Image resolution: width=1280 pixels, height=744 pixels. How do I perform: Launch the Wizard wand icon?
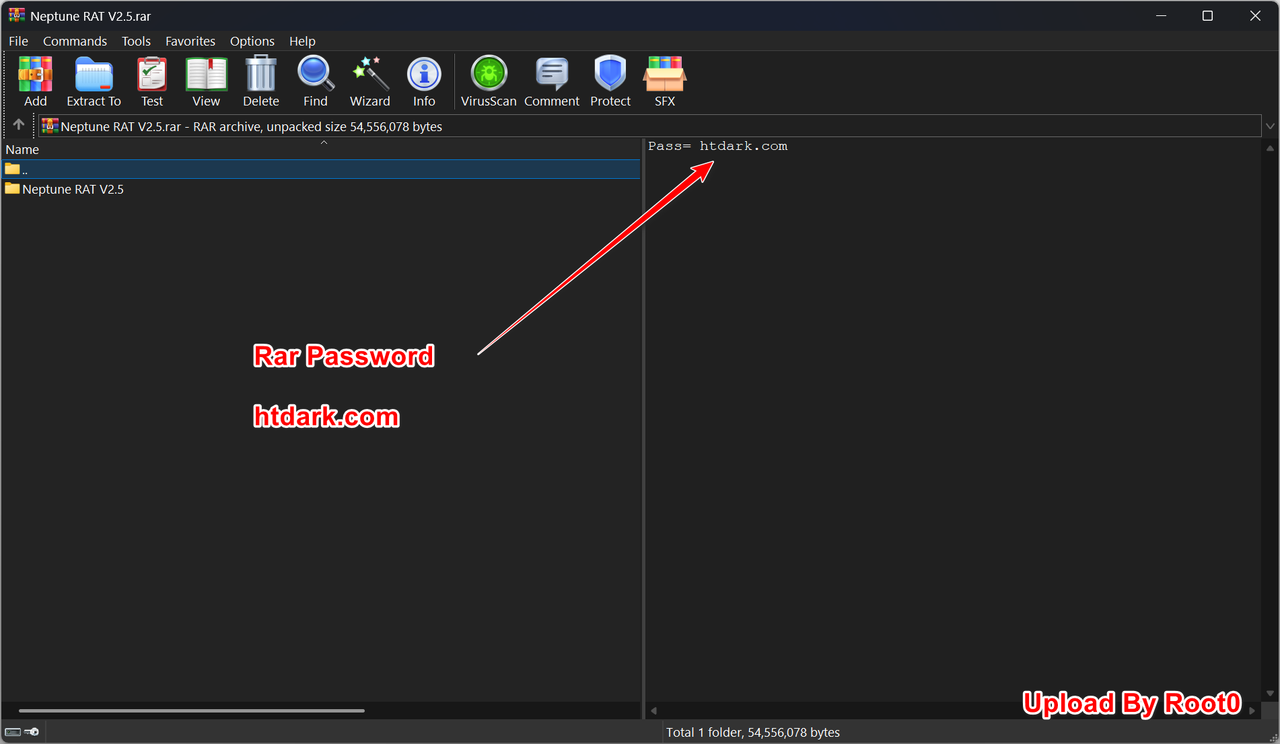pyautogui.click(x=370, y=81)
